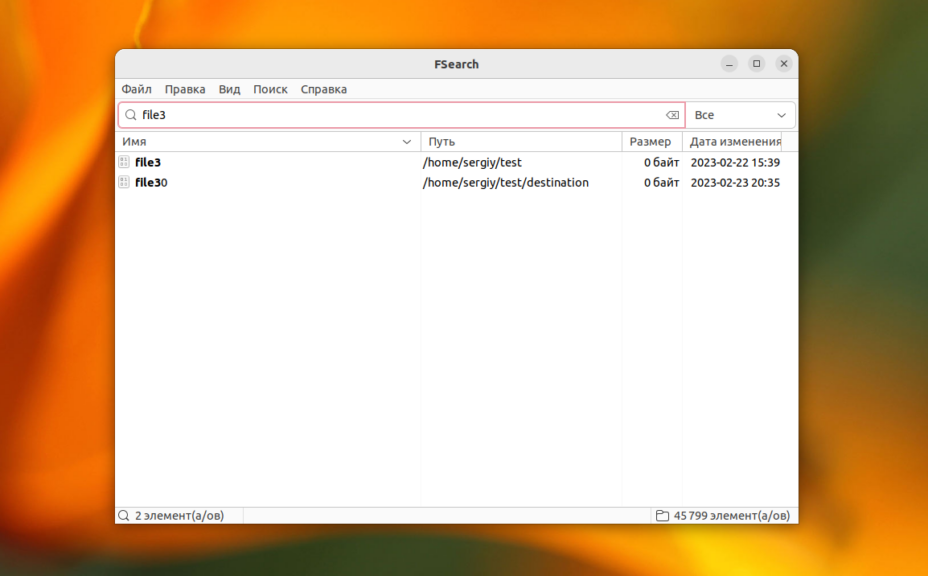Toggle sort order arrow in Имя column
The height and width of the screenshot is (576, 928).
[x=406, y=142]
